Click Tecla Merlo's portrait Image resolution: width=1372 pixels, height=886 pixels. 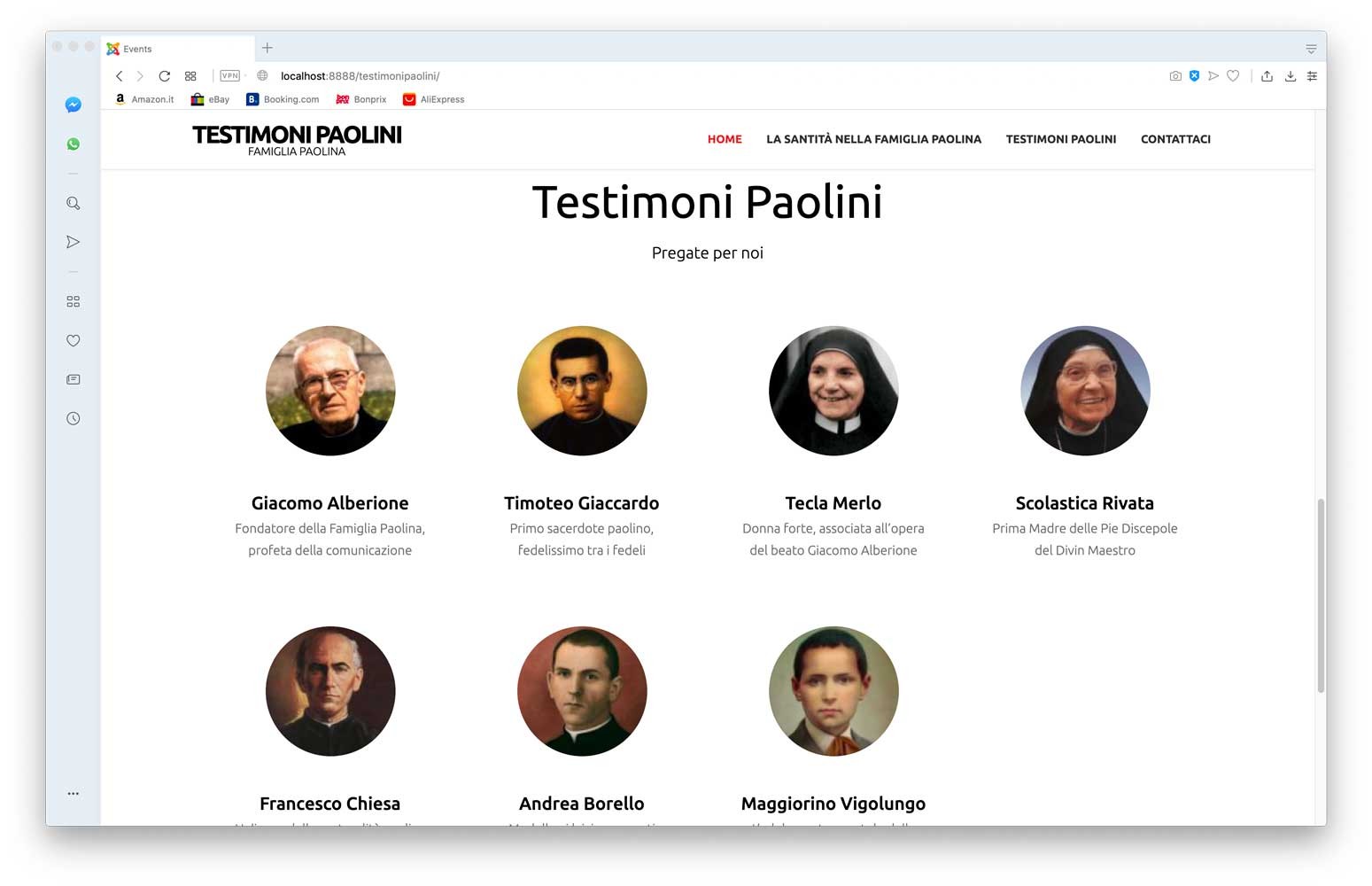pyautogui.click(x=833, y=391)
